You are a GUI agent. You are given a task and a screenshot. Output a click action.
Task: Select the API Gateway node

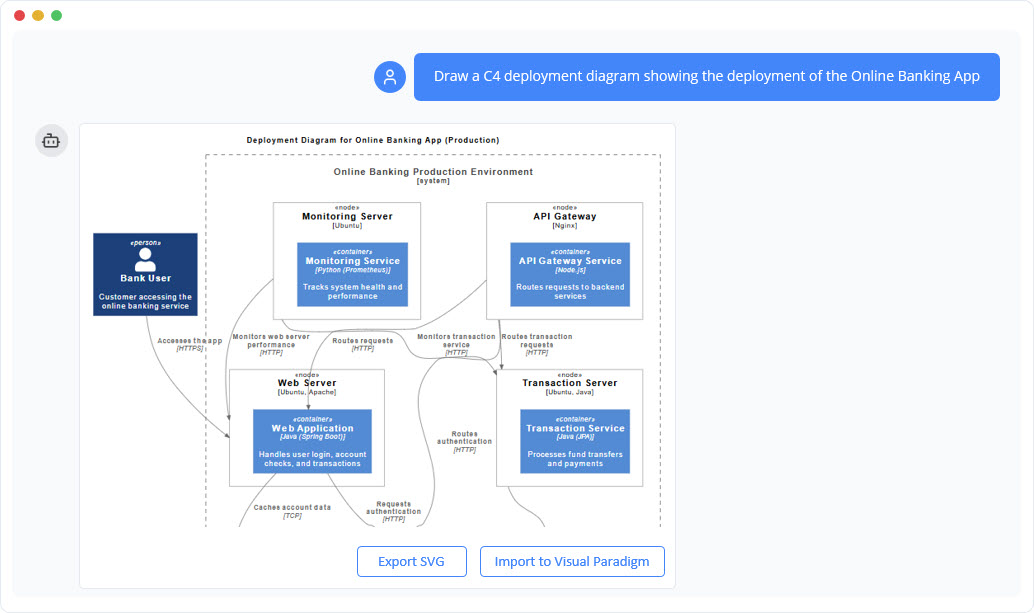[565, 217]
